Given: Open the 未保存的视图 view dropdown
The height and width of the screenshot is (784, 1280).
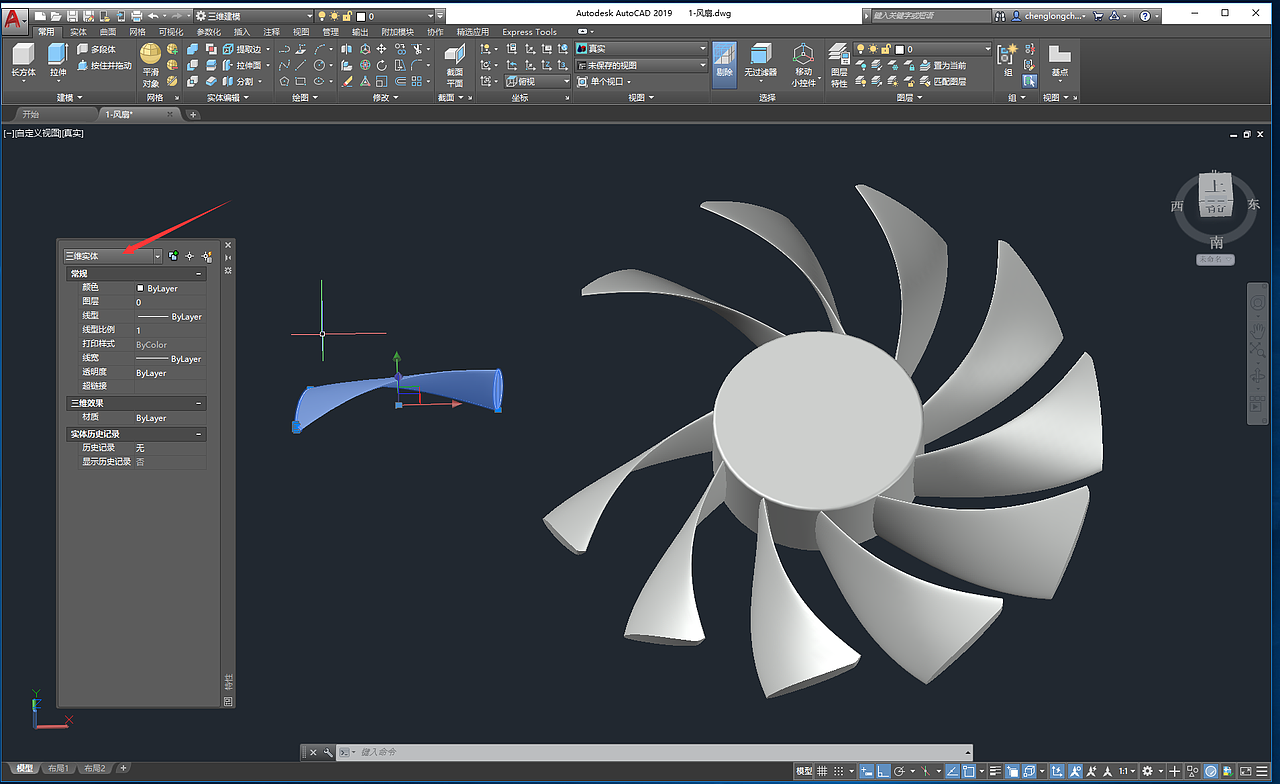Looking at the screenshot, I should 642,65.
